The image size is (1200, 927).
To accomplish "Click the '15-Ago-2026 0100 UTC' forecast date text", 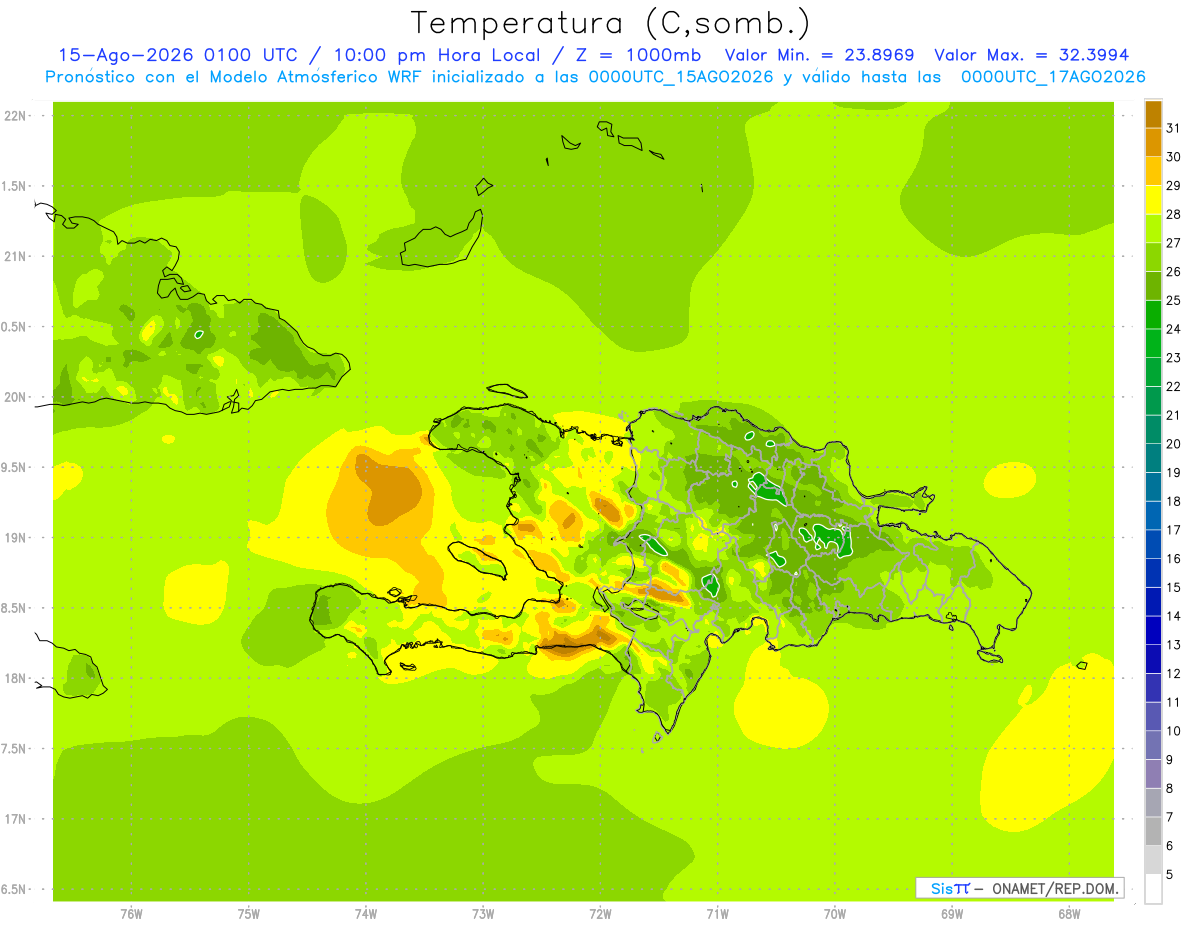I will (179, 55).
